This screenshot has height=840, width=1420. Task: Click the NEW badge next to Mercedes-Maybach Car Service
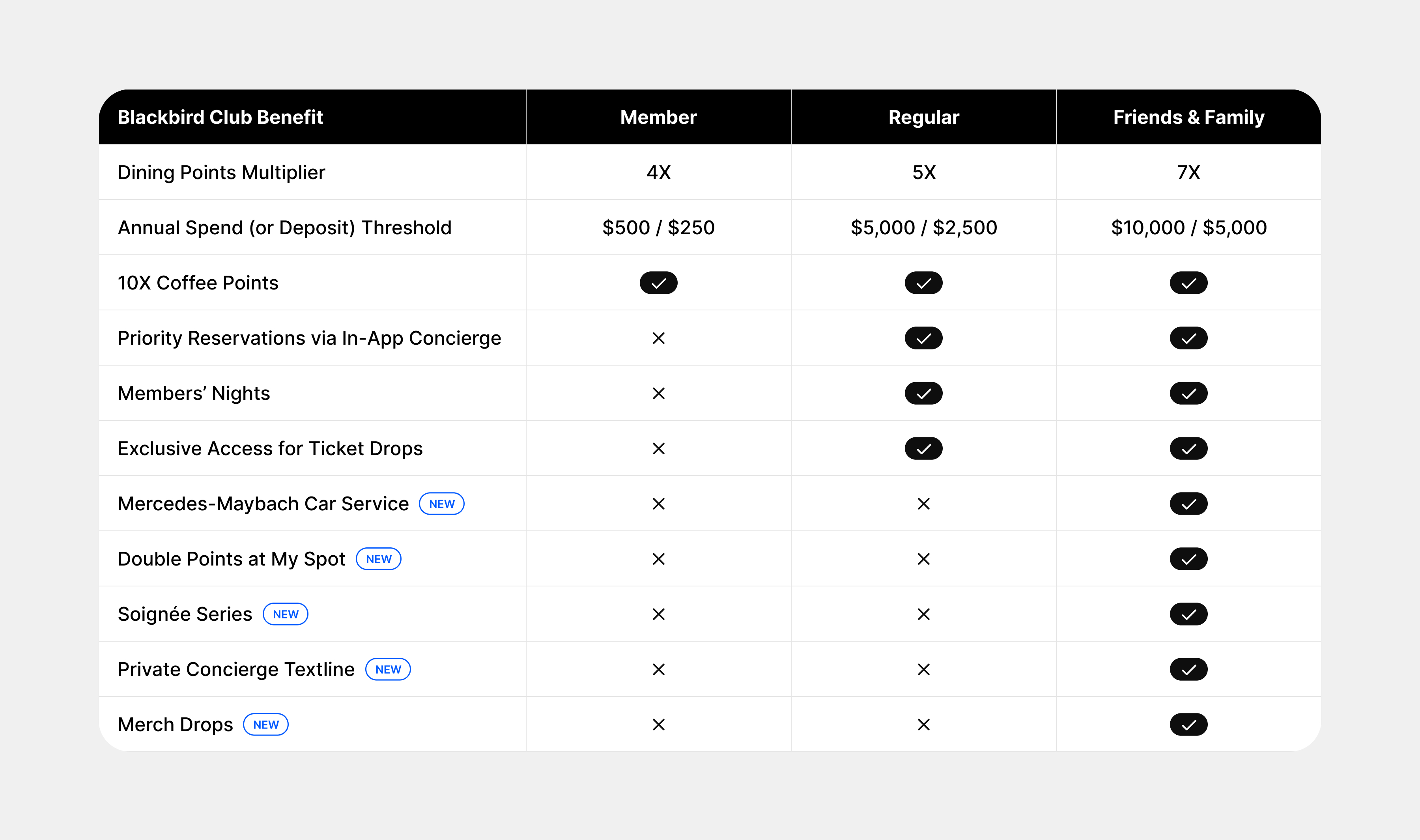tap(441, 503)
